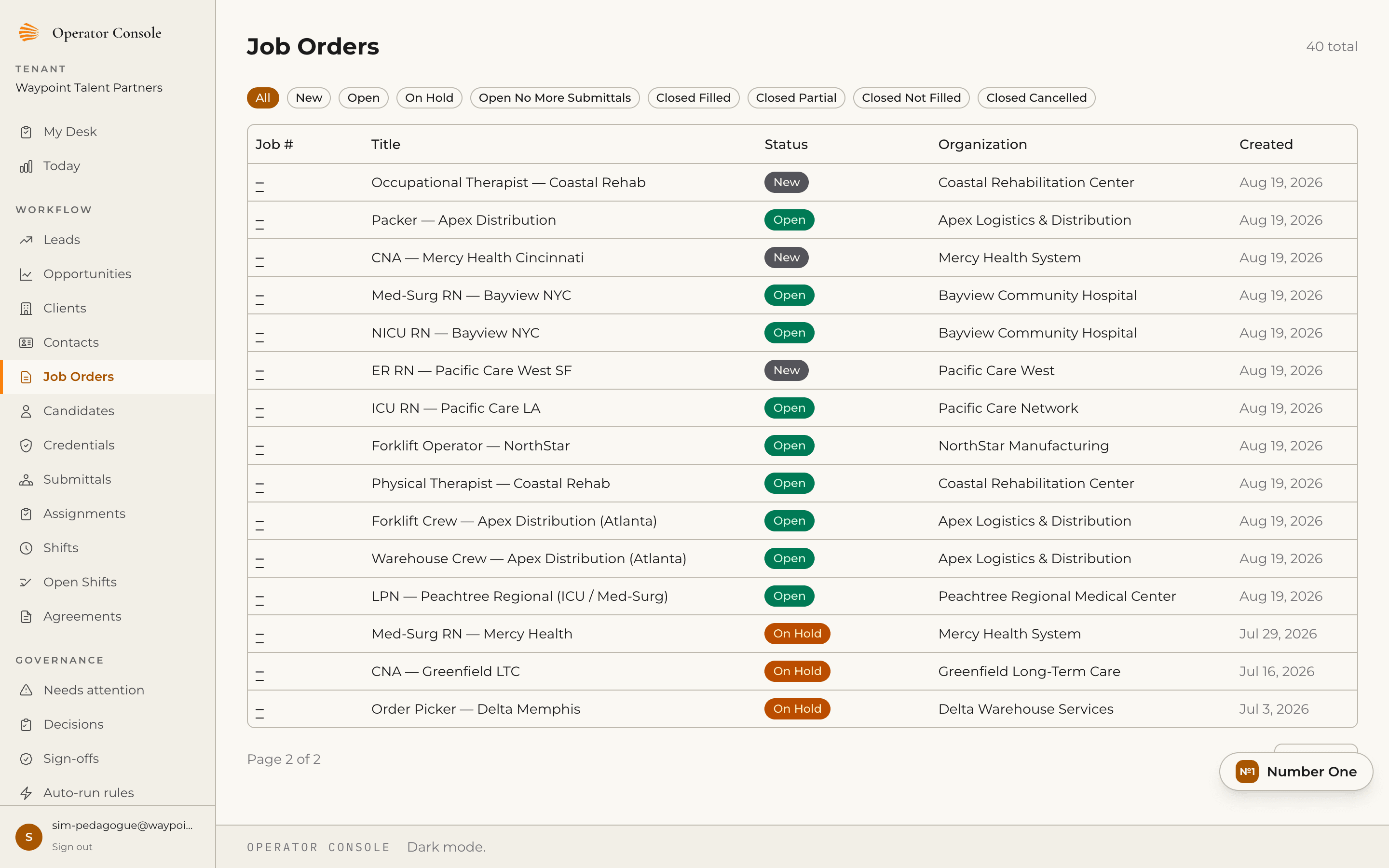Click the Contacts card icon
This screenshot has width=1389, height=868.
tap(26, 343)
